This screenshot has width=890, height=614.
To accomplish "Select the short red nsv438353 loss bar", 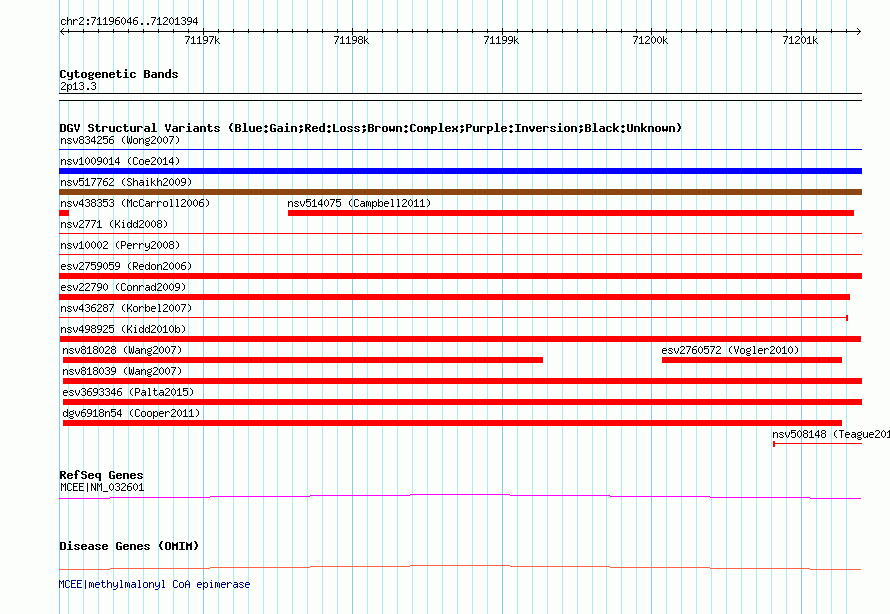I will 64,213.
